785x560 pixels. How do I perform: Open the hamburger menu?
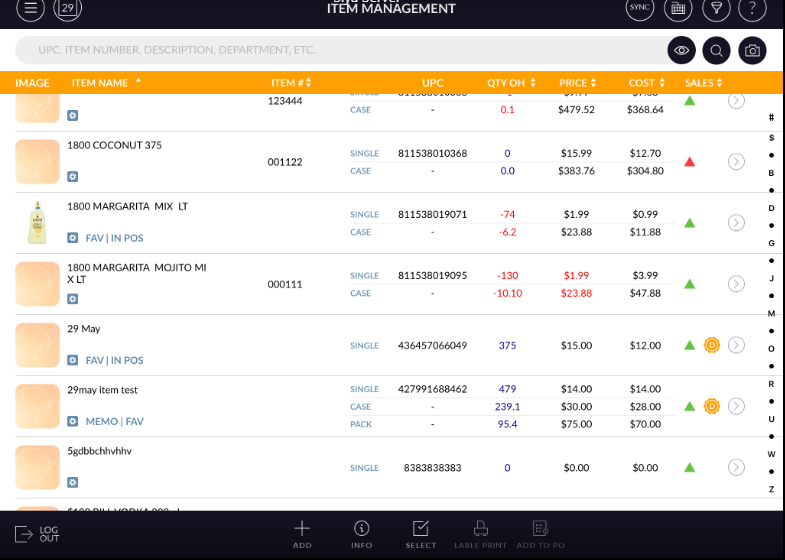pyautogui.click(x=31, y=9)
